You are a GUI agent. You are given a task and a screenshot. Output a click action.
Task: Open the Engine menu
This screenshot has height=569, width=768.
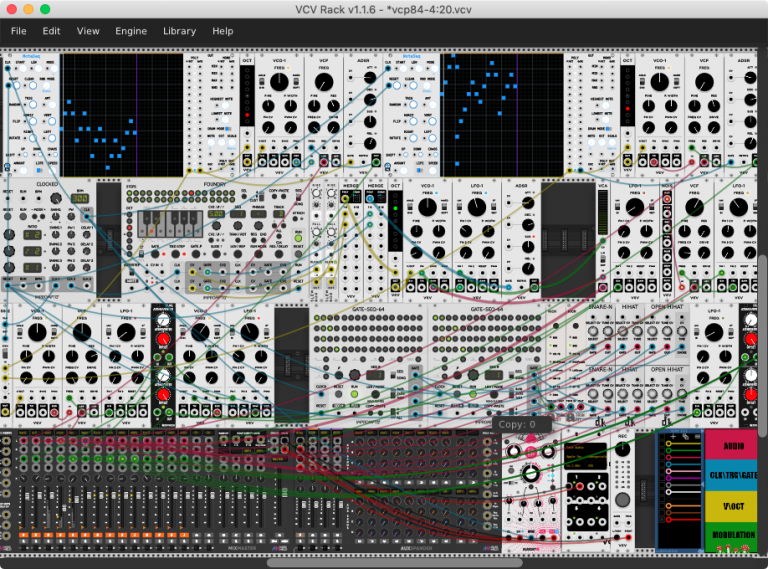[x=131, y=31]
